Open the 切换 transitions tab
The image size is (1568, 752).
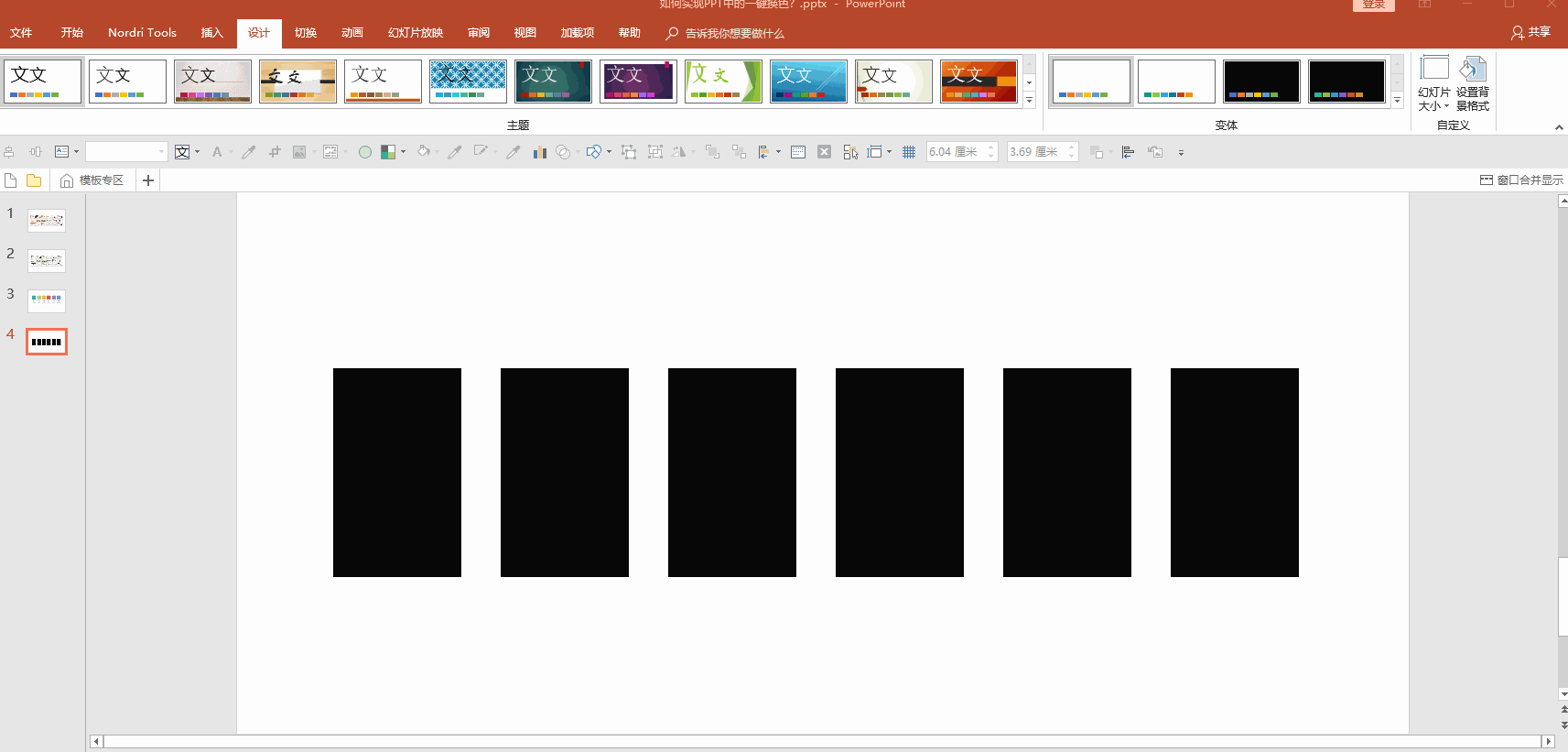[x=306, y=33]
